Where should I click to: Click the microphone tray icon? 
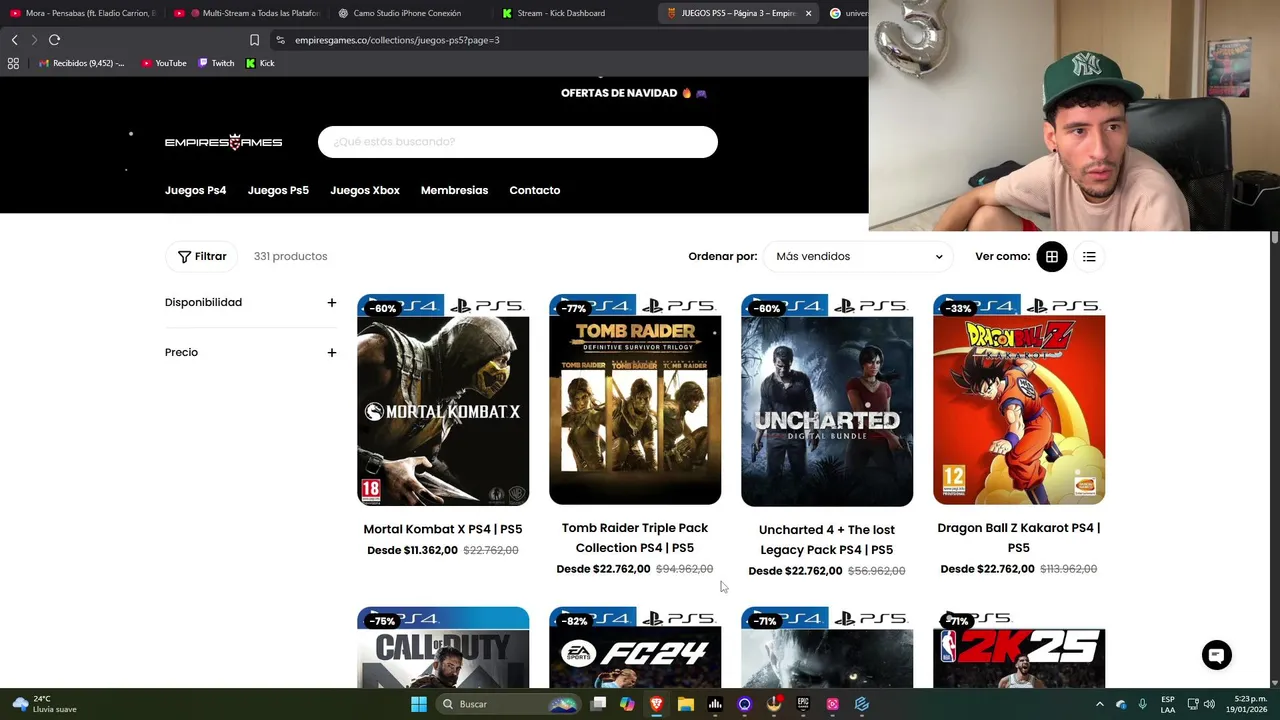1142,704
